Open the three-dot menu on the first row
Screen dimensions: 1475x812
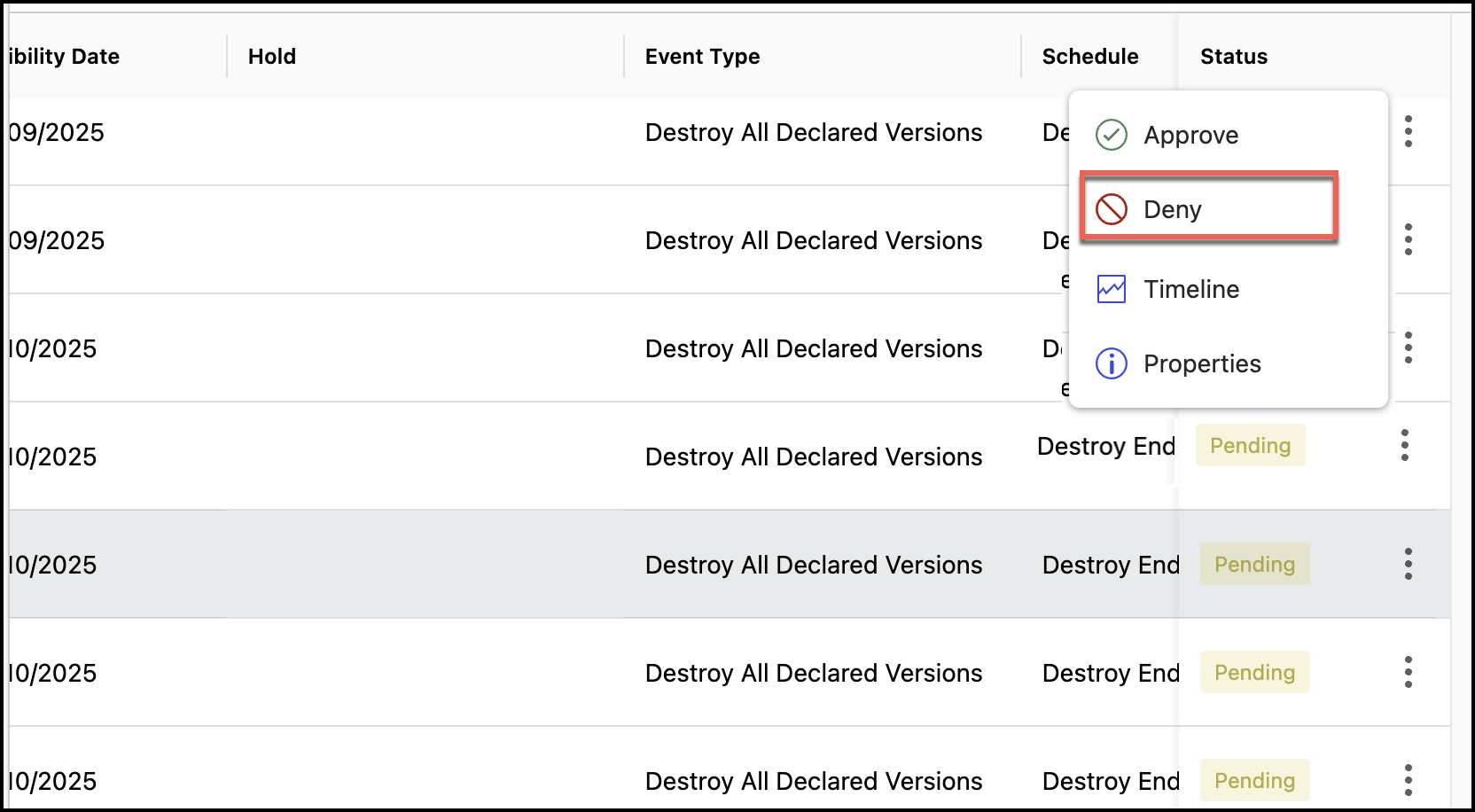pos(1408,131)
